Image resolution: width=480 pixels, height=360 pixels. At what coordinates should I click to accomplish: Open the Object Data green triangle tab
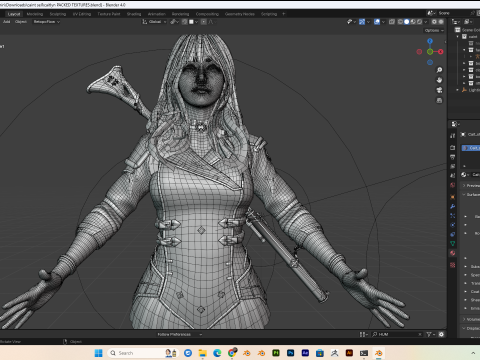[x=452, y=244]
